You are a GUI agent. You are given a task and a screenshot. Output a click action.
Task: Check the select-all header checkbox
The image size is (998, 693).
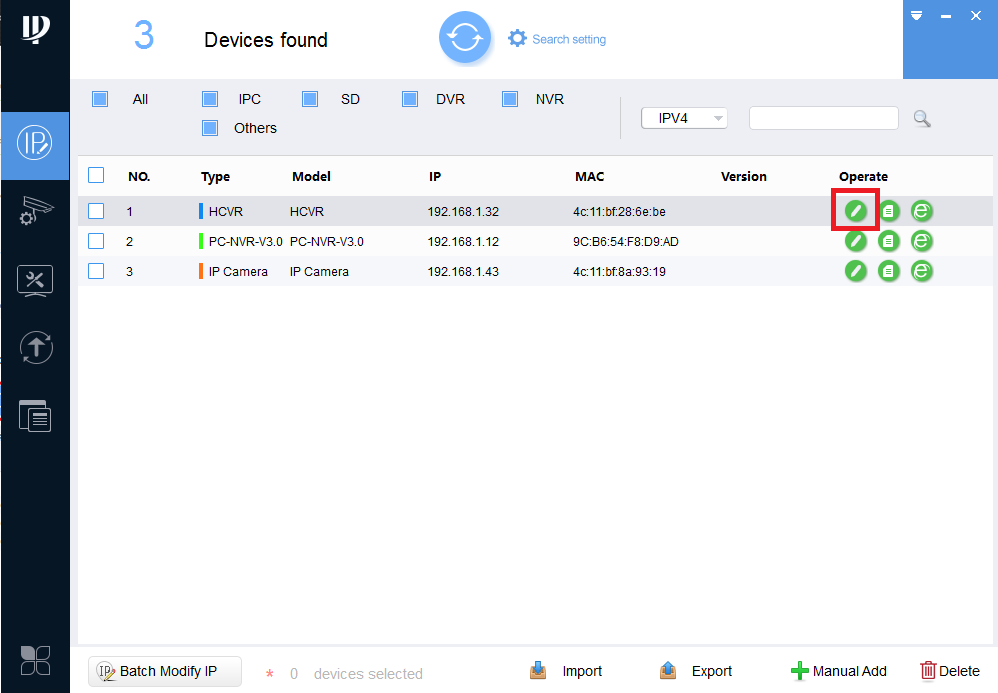[96, 175]
